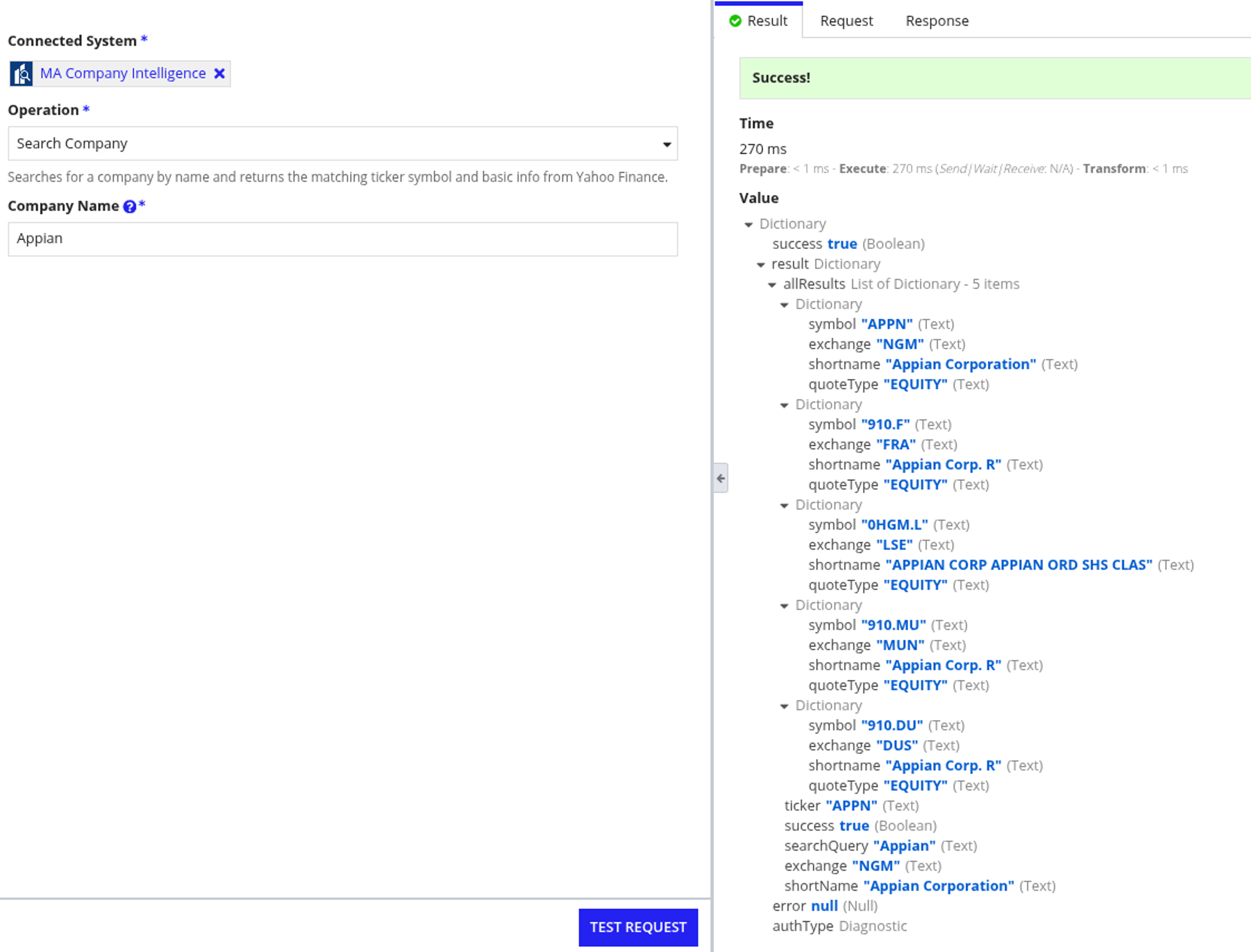The width and height of the screenshot is (1251, 952).
Task: Click the ticker "APPN" value
Action: pyautogui.click(x=851, y=806)
